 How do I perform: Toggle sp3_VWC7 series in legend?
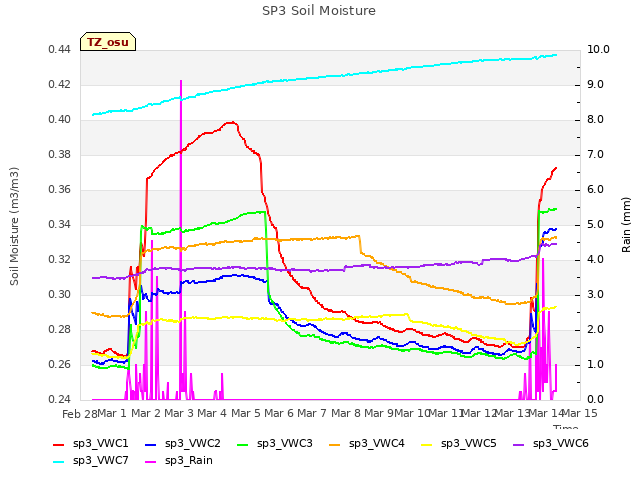point(91,461)
